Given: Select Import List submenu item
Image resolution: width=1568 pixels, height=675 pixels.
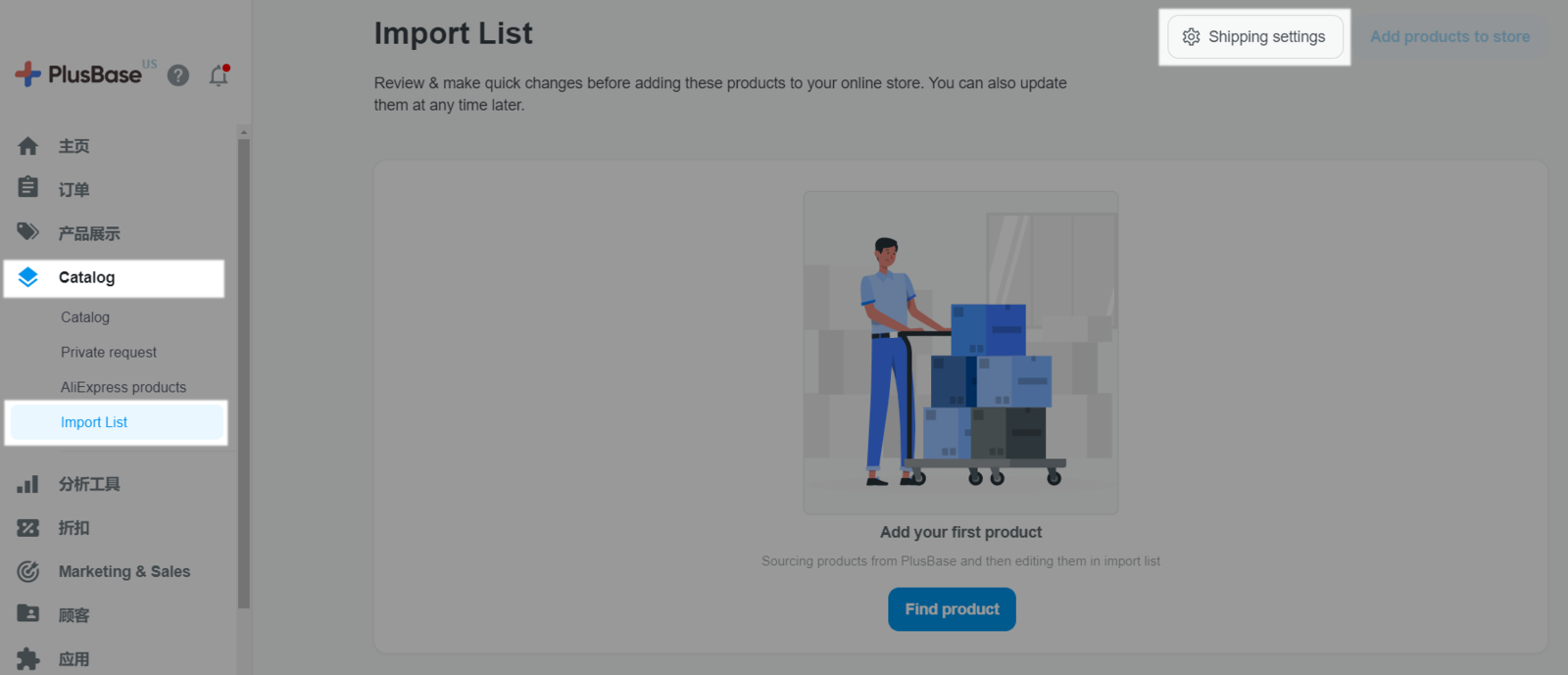Looking at the screenshot, I should (117, 422).
